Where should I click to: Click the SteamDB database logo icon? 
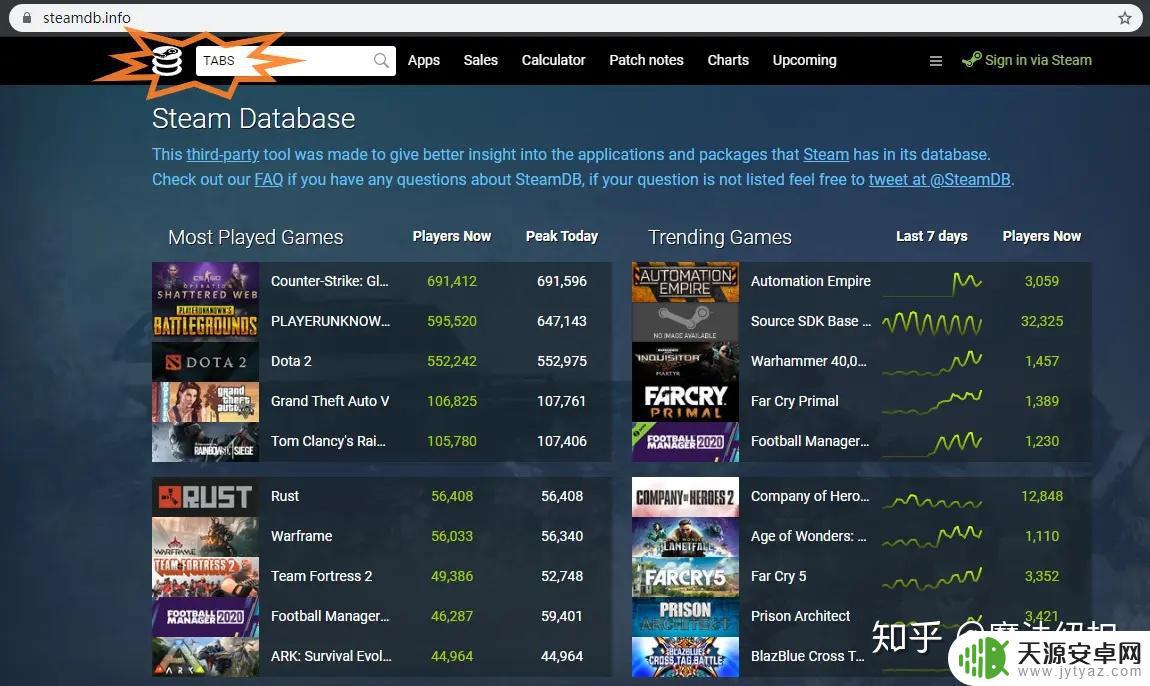(166, 61)
